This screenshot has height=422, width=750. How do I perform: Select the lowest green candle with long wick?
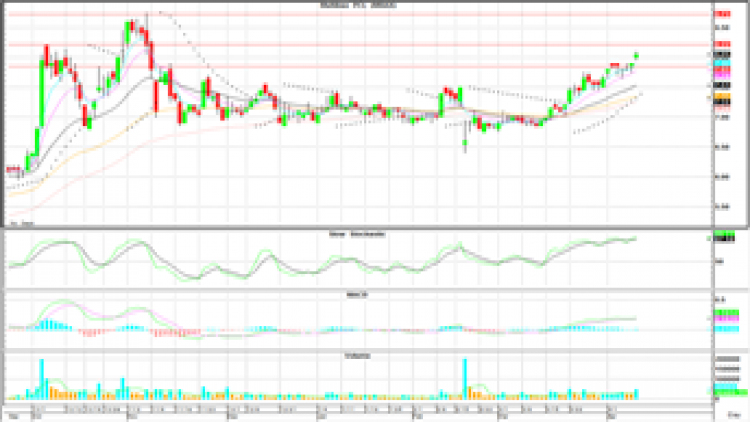coord(465,142)
